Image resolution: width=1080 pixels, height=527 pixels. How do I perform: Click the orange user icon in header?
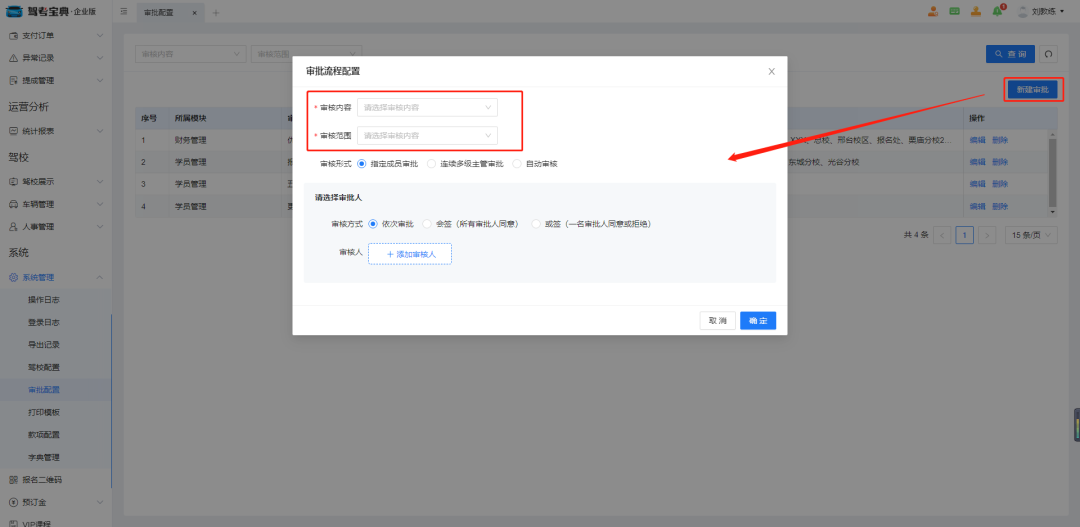pos(933,11)
